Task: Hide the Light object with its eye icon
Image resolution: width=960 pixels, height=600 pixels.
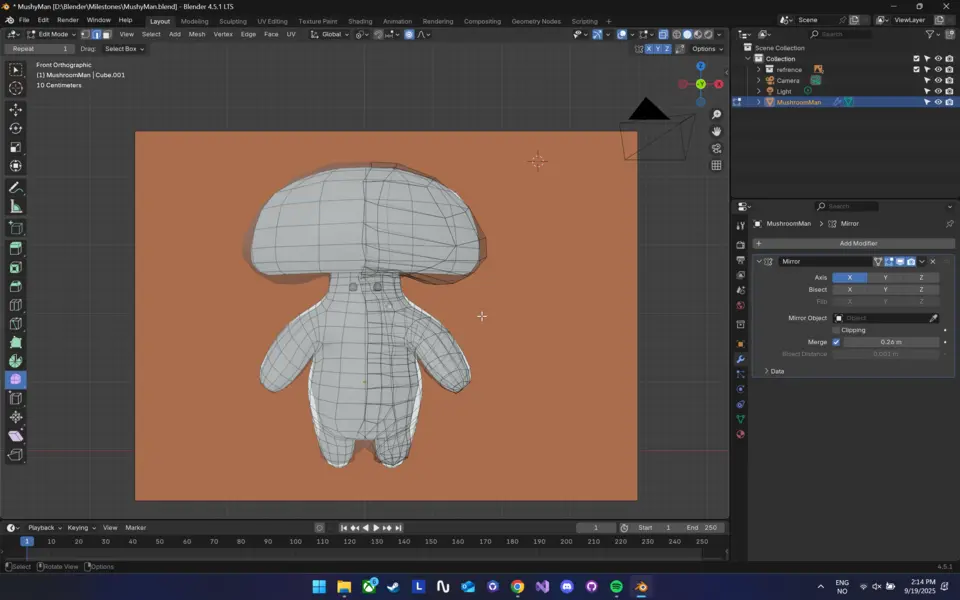Action: (x=938, y=91)
